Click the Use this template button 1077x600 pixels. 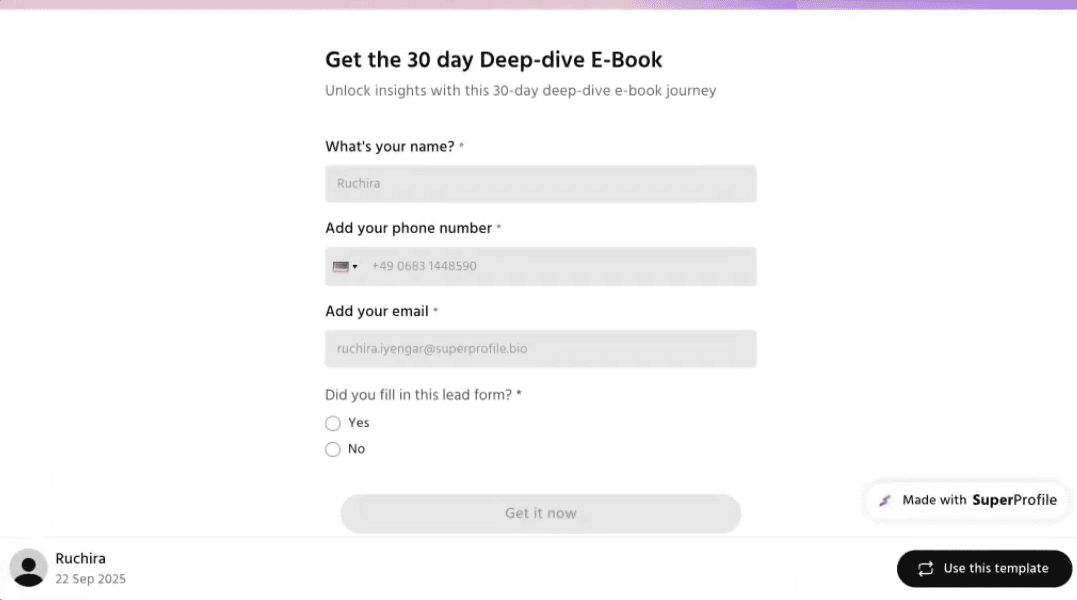coord(984,568)
